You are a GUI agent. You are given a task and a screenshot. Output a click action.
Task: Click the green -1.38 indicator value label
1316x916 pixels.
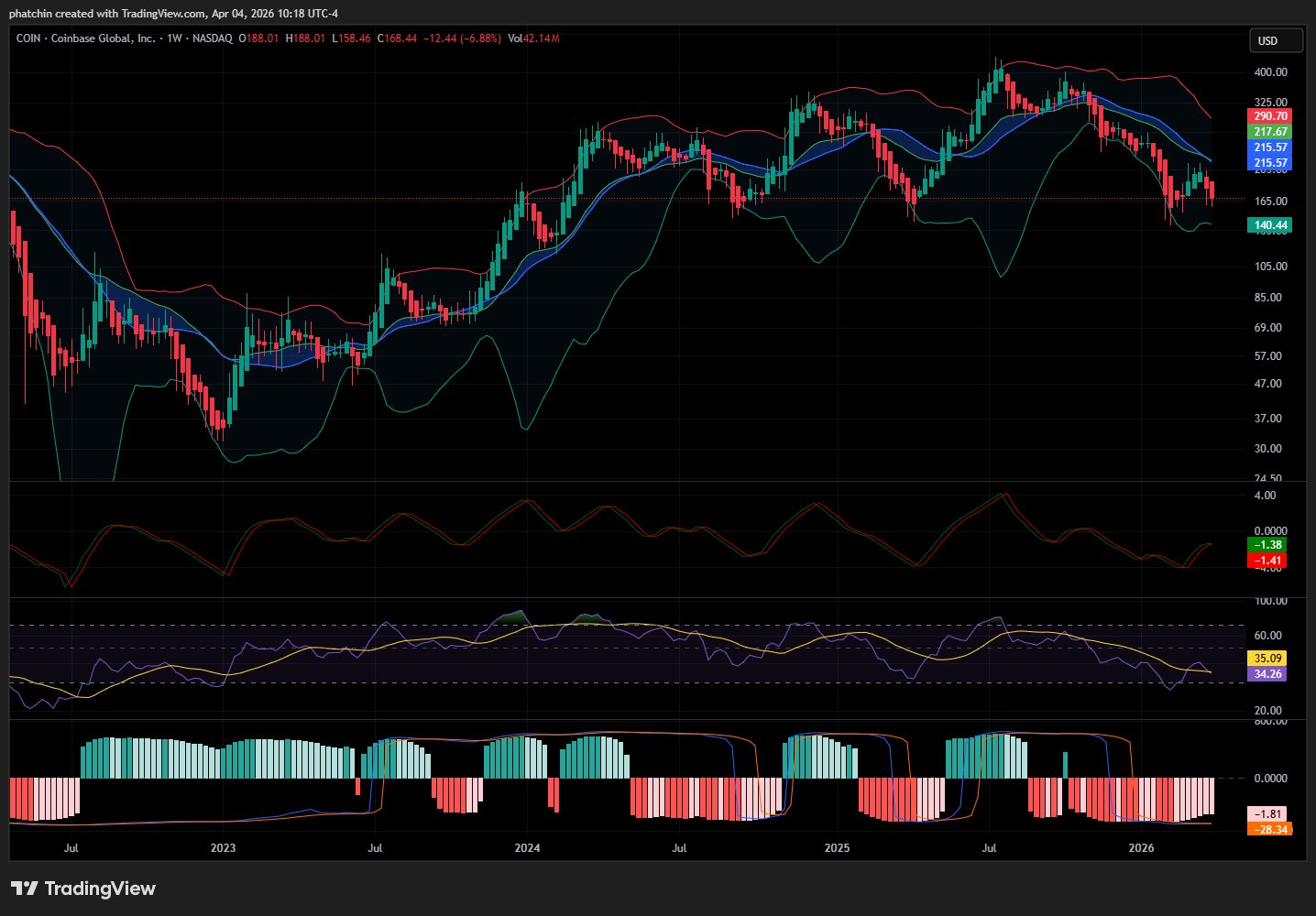pyautogui.click(x=1267, y=545)
